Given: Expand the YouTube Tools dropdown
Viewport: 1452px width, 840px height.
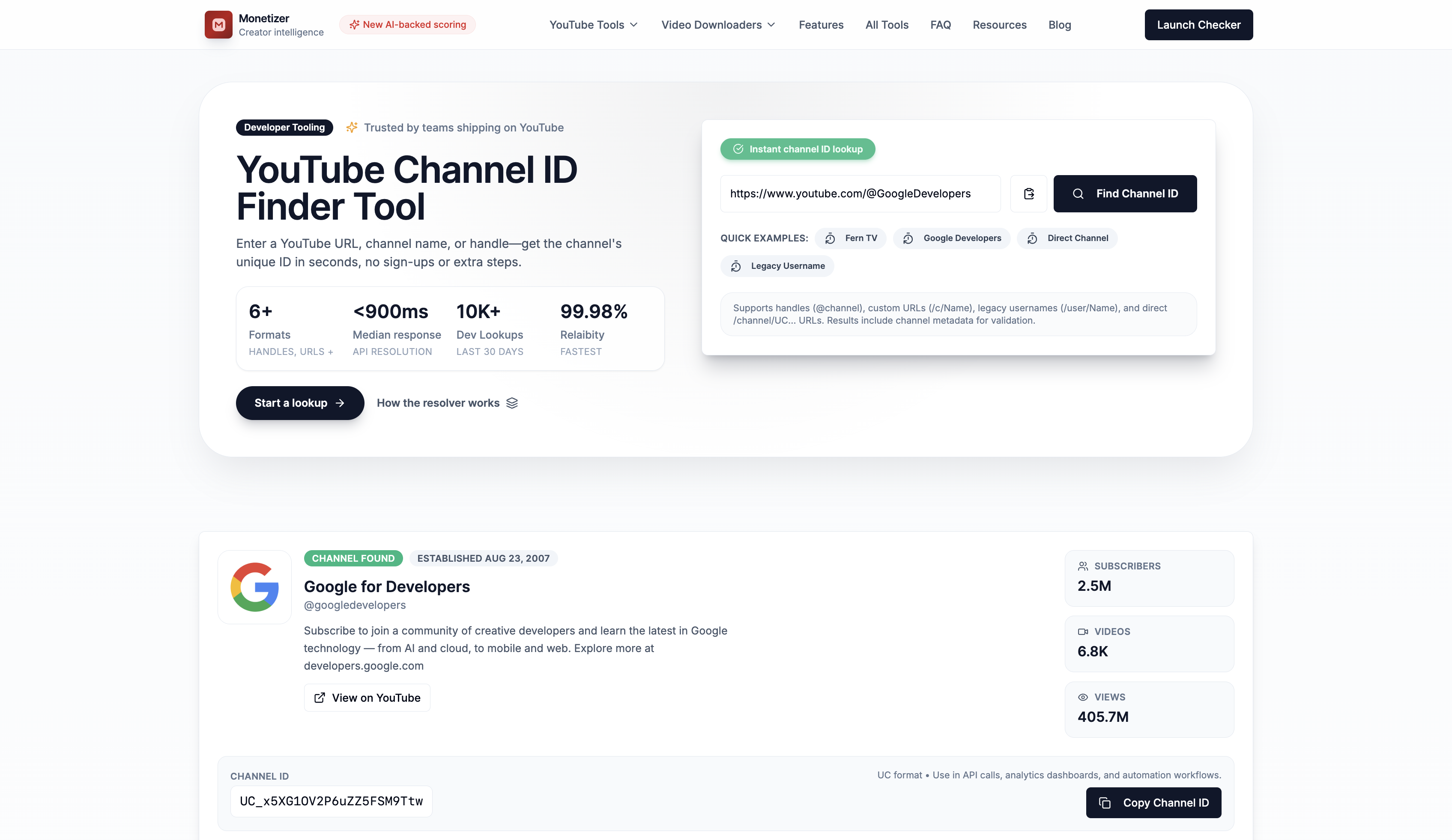Looking at the screenshot, I should click(593, 25).
